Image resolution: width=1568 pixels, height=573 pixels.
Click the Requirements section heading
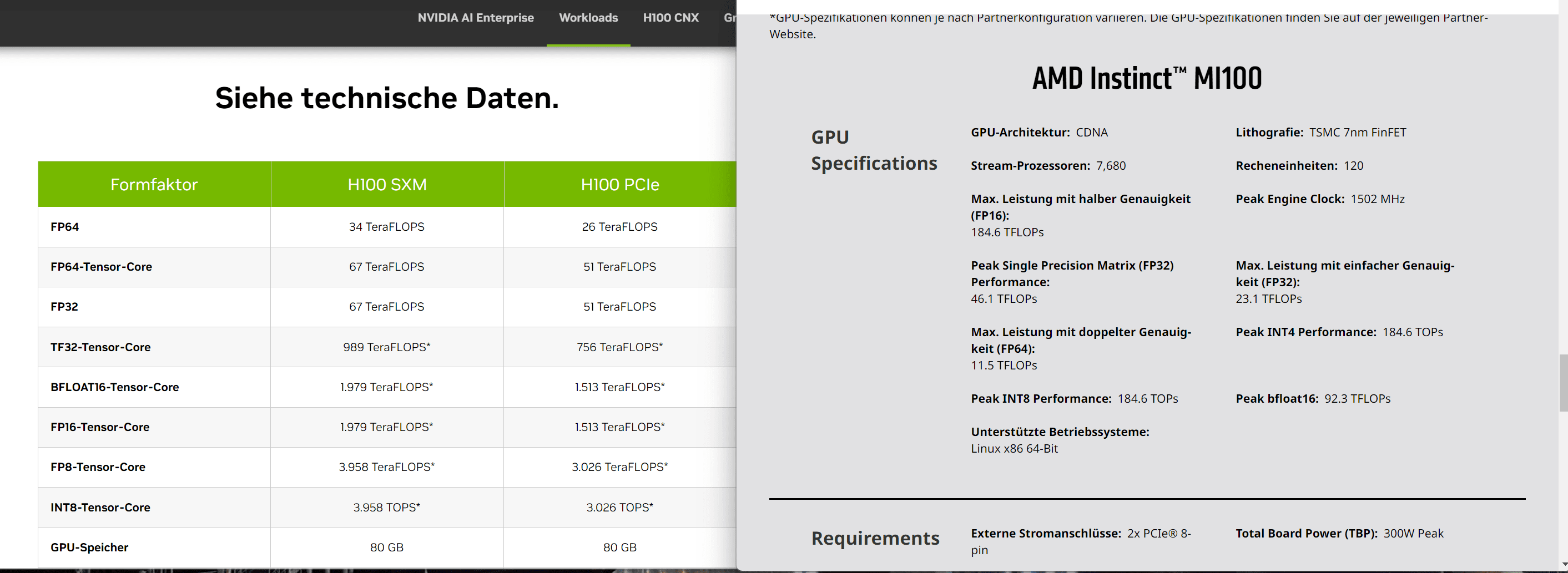point(875,538)
